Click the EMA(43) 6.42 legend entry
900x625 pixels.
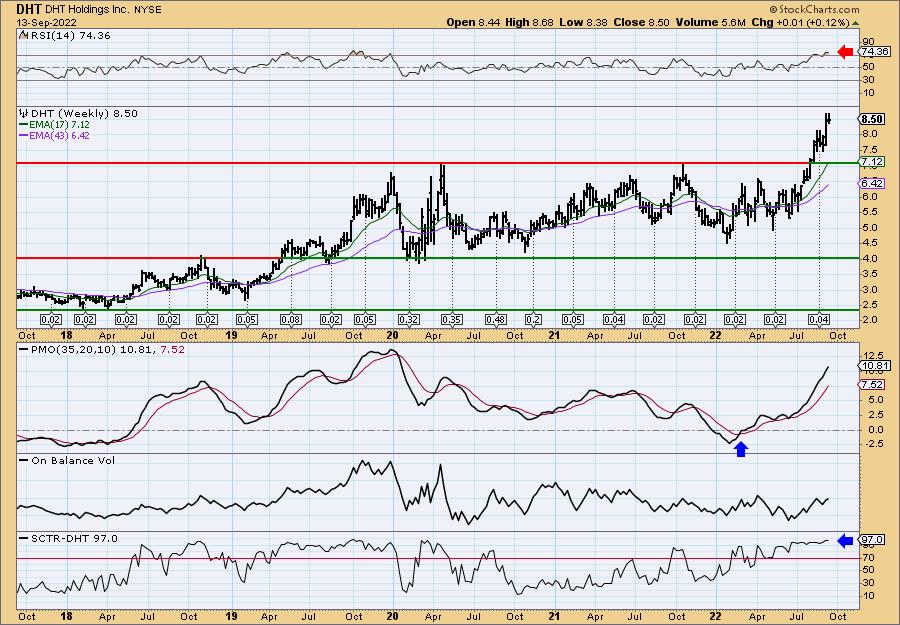(x=55, y=136)
